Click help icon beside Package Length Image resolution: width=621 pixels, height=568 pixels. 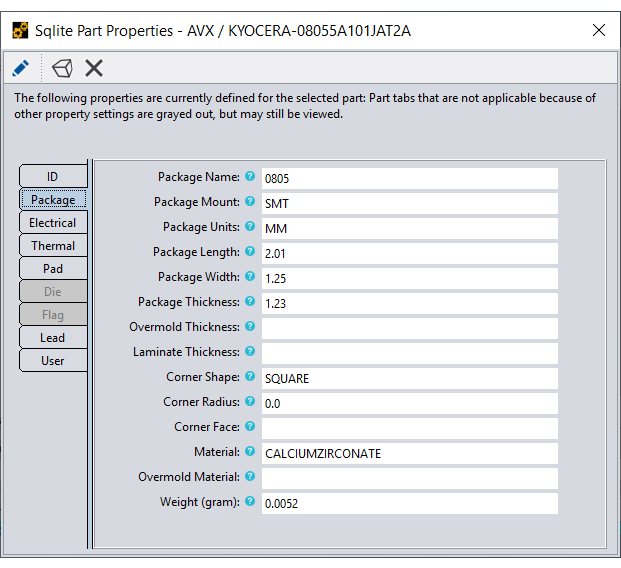pyautogui.click(x=250, y=252)
